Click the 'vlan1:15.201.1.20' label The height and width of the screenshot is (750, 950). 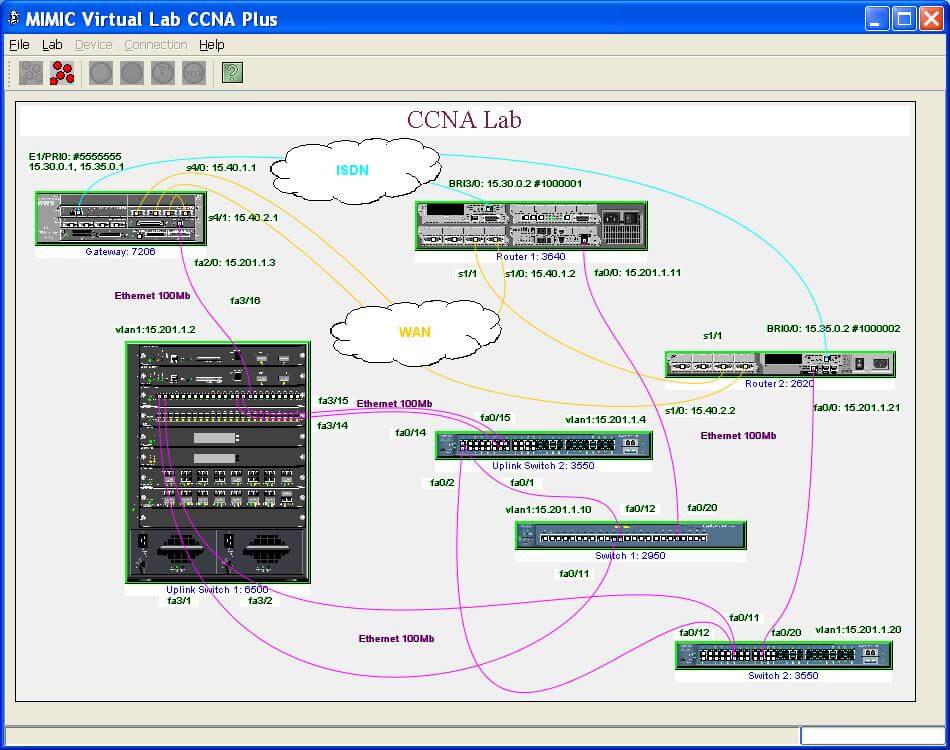(x=858, y=629)
